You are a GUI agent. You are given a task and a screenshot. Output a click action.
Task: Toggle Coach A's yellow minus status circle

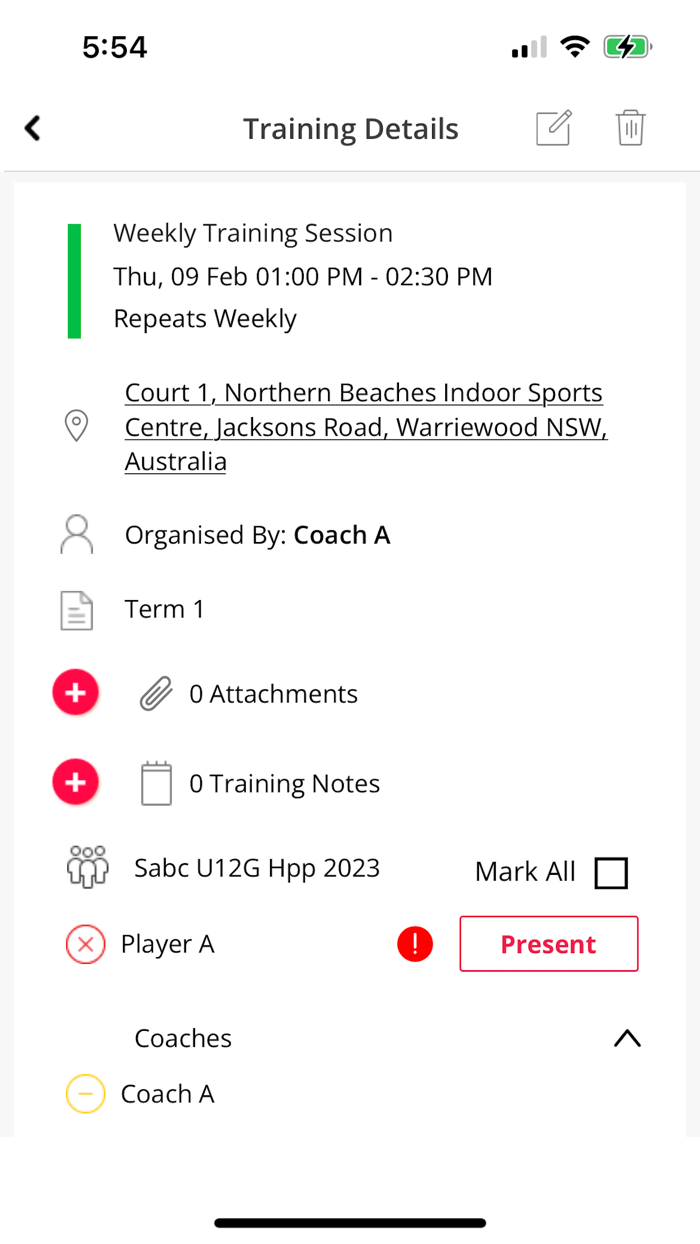pos(86,1094)
